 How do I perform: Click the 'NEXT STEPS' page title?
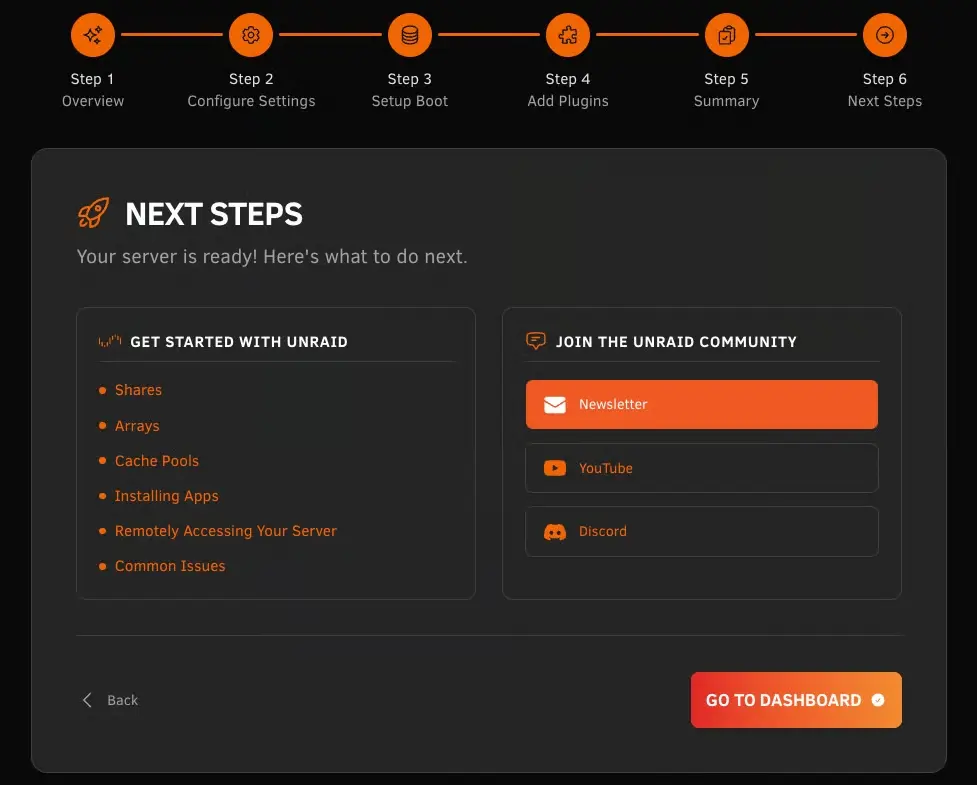click(214, 214)
